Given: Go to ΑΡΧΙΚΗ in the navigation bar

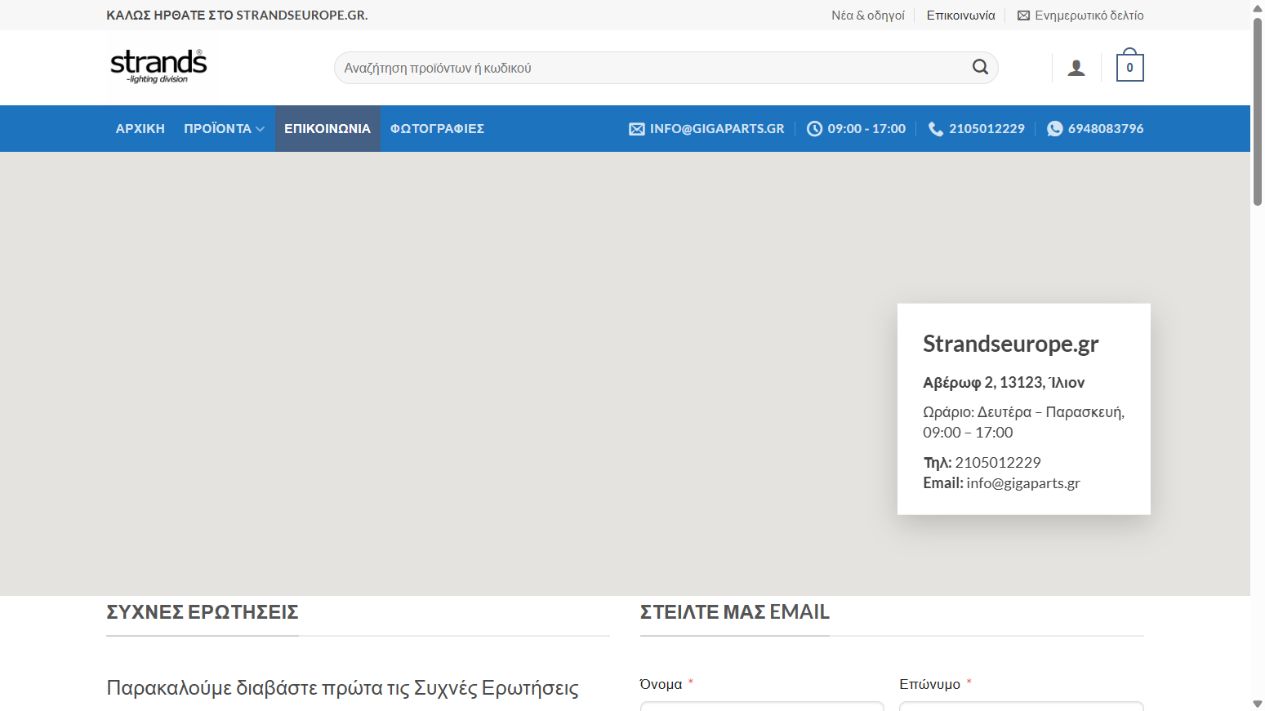Looking at the screenshot, I should click(x=140, y=129).
